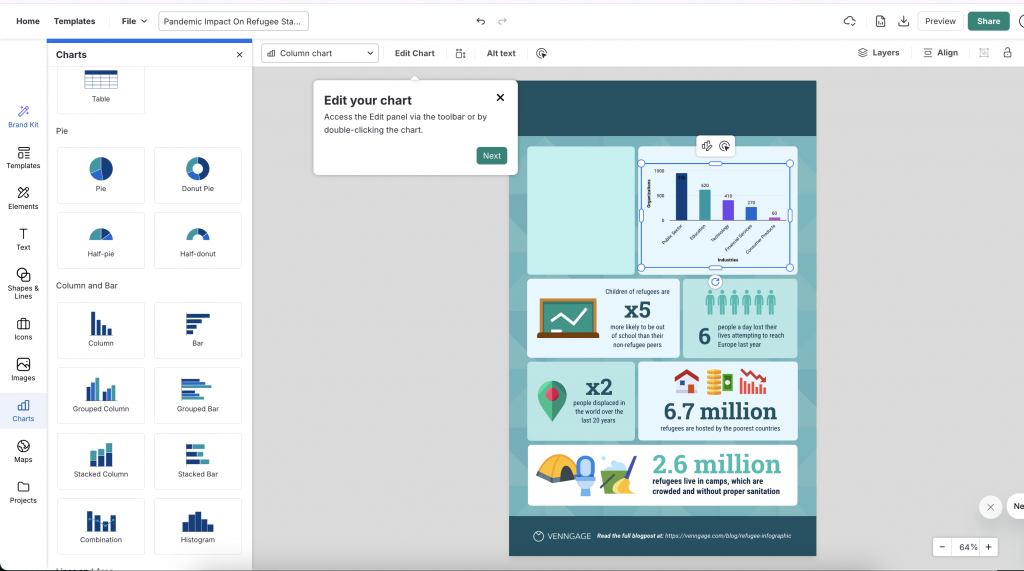Close the Charts panel
This screenshot has height=571, width=1024.
[x=239, y=55]
